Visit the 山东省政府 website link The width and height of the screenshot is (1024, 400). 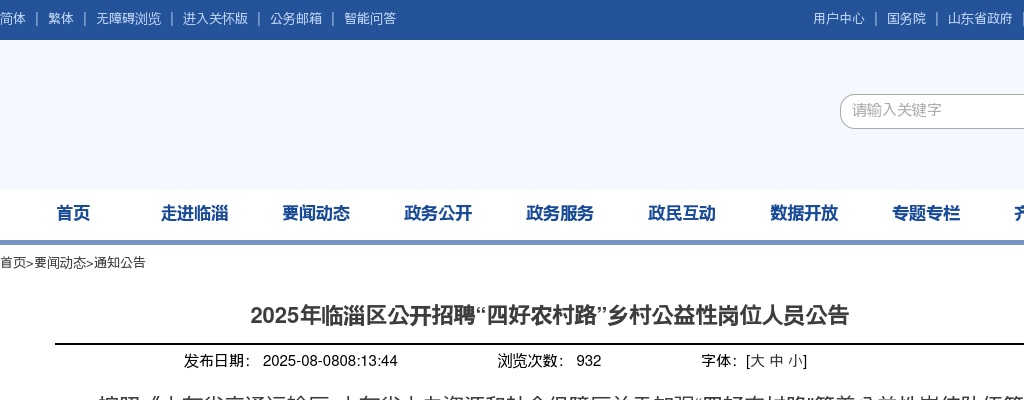(x=980, y=19)
